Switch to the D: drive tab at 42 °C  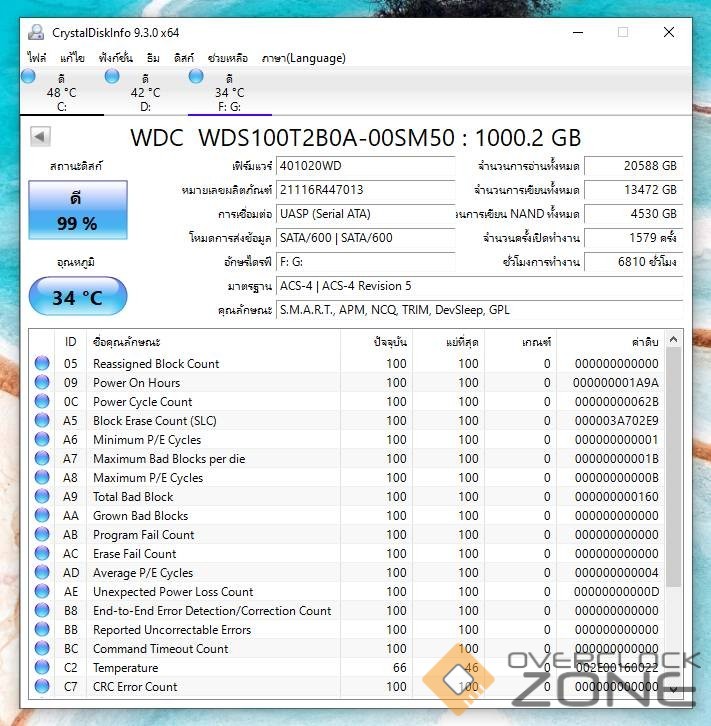point(145,92)
